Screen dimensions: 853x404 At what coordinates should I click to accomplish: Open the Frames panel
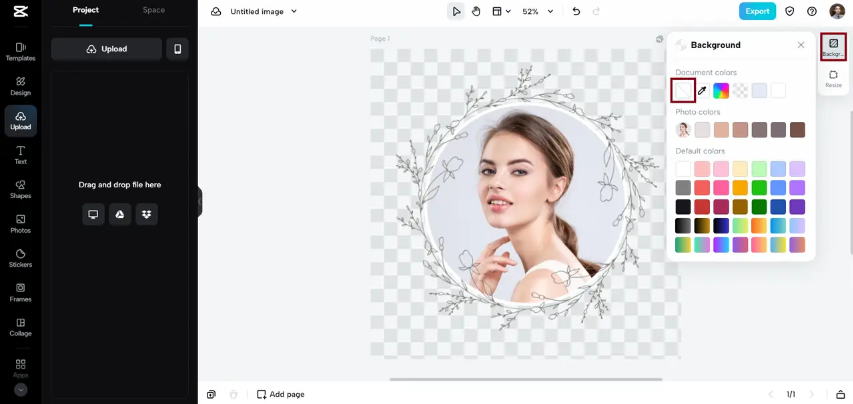(x=21, y=293)
